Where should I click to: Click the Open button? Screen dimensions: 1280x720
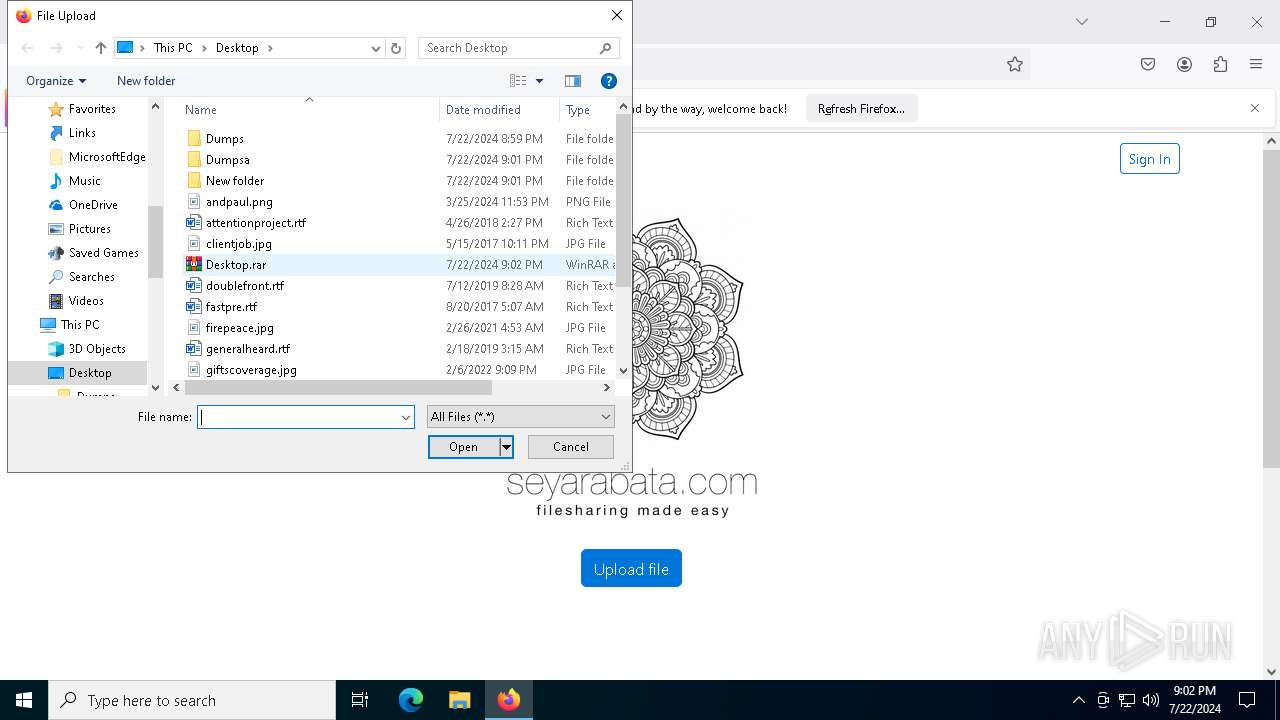pyautogui.click(x=464, y=447)
